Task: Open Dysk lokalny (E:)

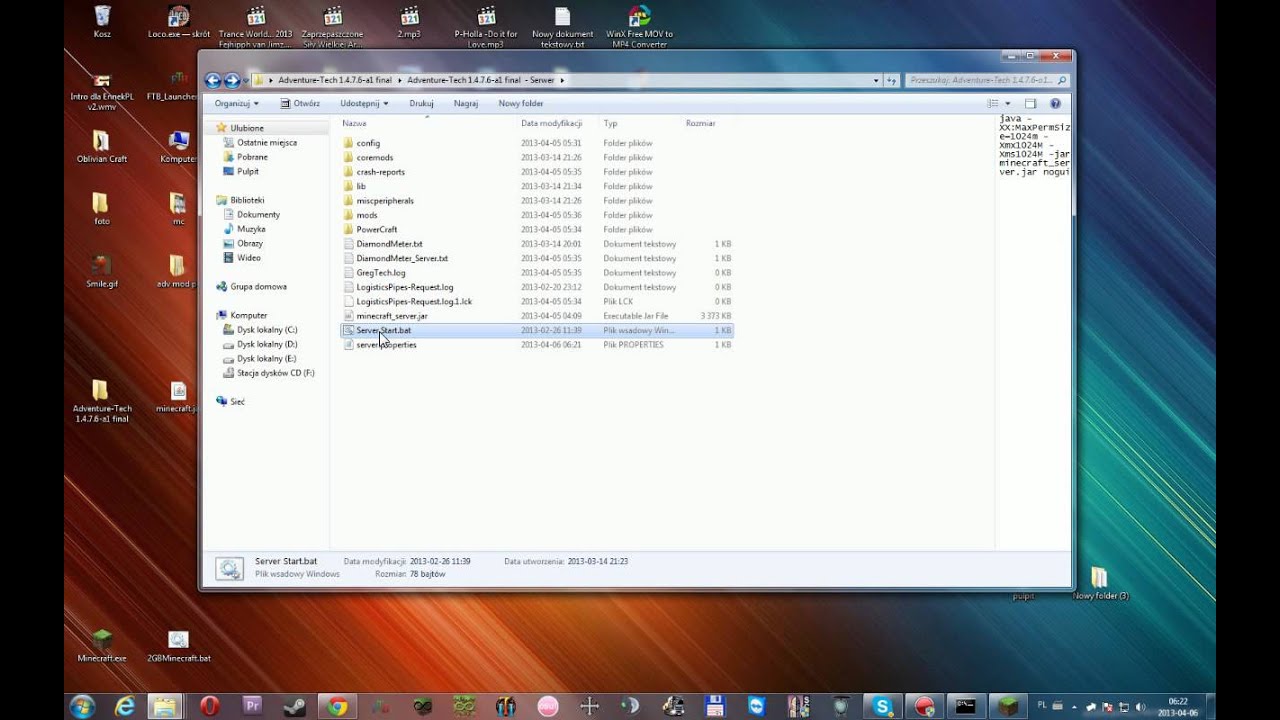Action: [x=267, y=358]
